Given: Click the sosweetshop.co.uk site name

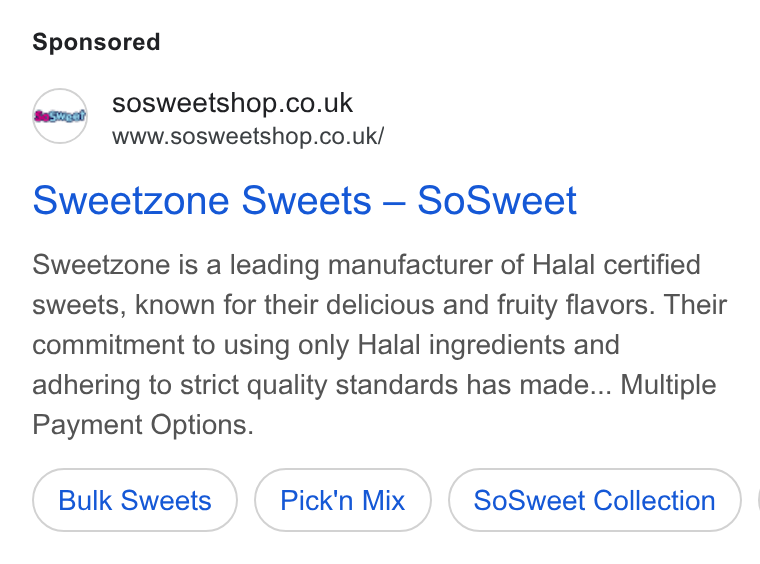Looking at the screenshot, I should coord(232,103).
